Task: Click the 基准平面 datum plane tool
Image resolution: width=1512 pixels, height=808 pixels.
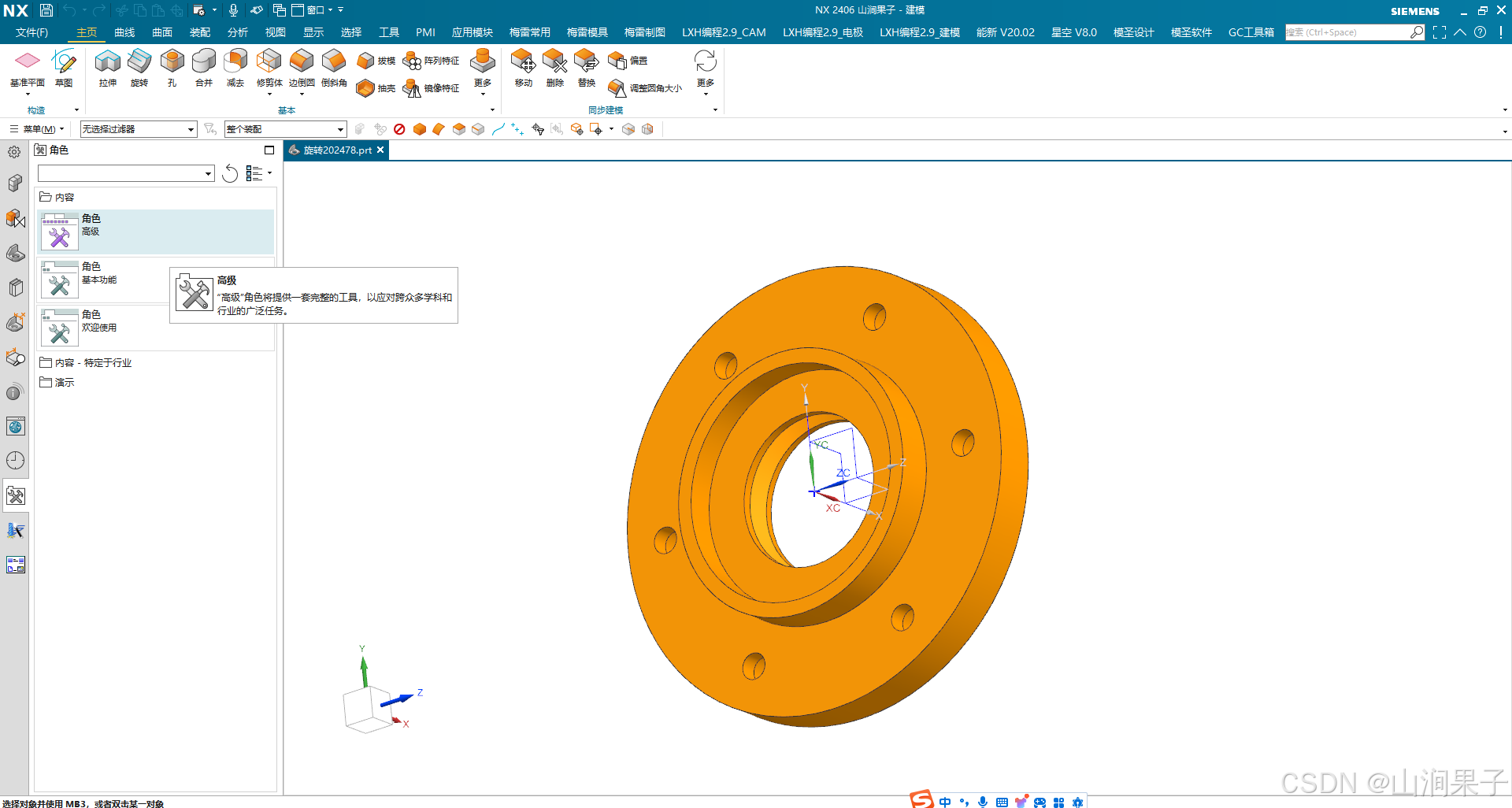Action: pos(27,67)
